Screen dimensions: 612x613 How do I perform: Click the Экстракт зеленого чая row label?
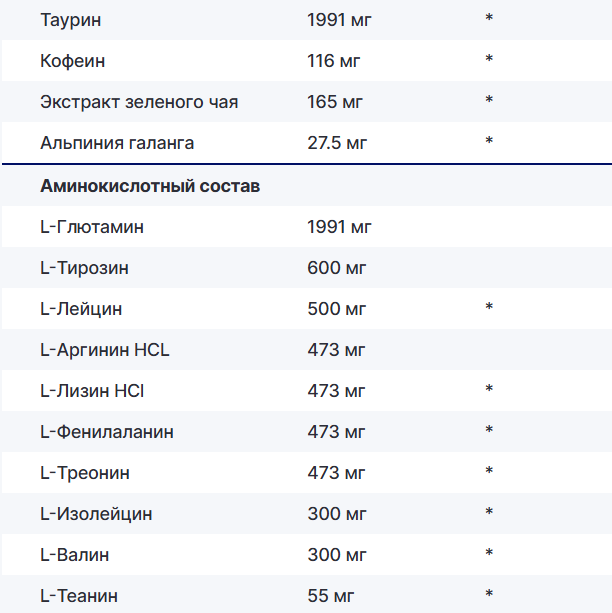[x=139, y=102]
